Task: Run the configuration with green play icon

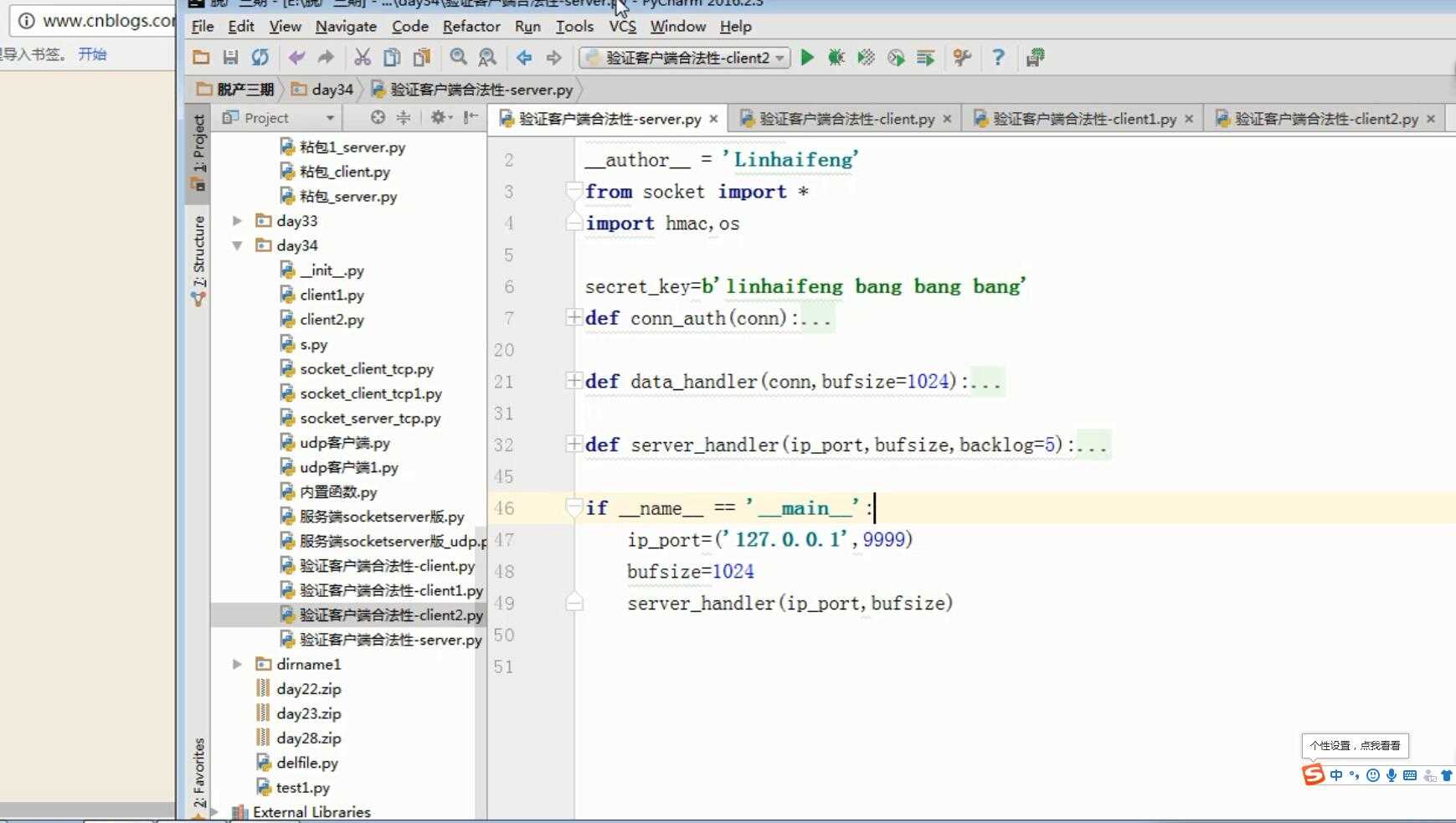Action: 807,58
